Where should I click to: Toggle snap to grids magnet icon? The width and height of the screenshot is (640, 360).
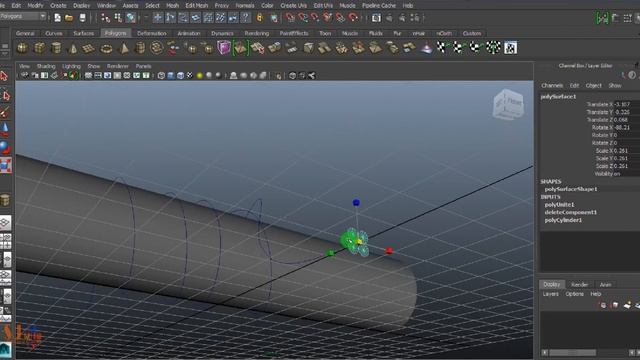pyautogui.click(x=290, y=18)
